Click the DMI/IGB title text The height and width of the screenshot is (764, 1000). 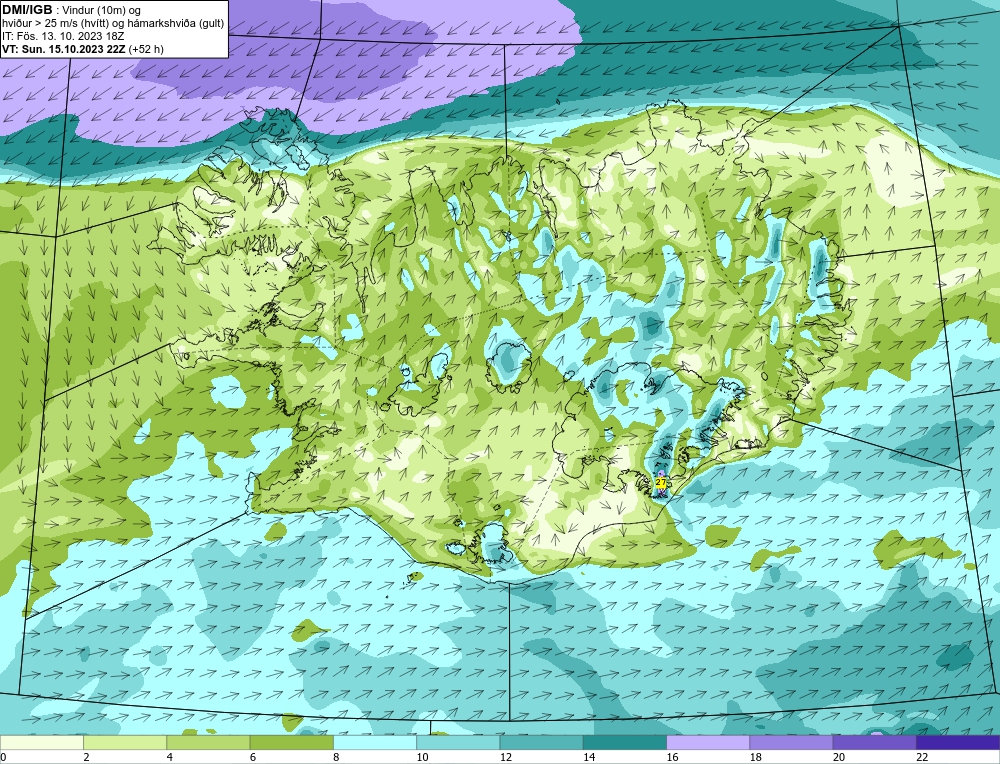tap(27, 10)
